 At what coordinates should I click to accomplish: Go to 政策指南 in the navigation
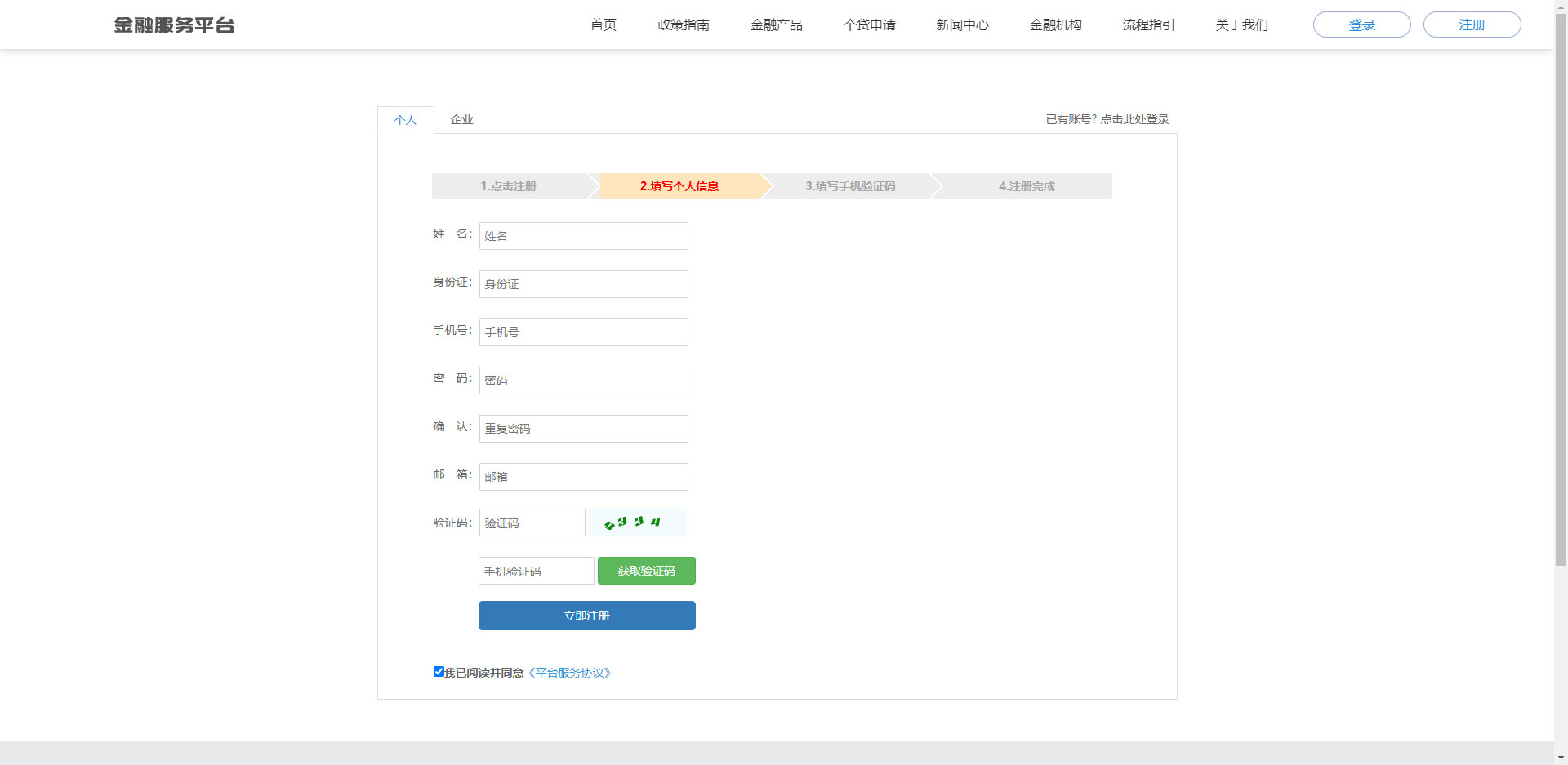coord(684,25)
